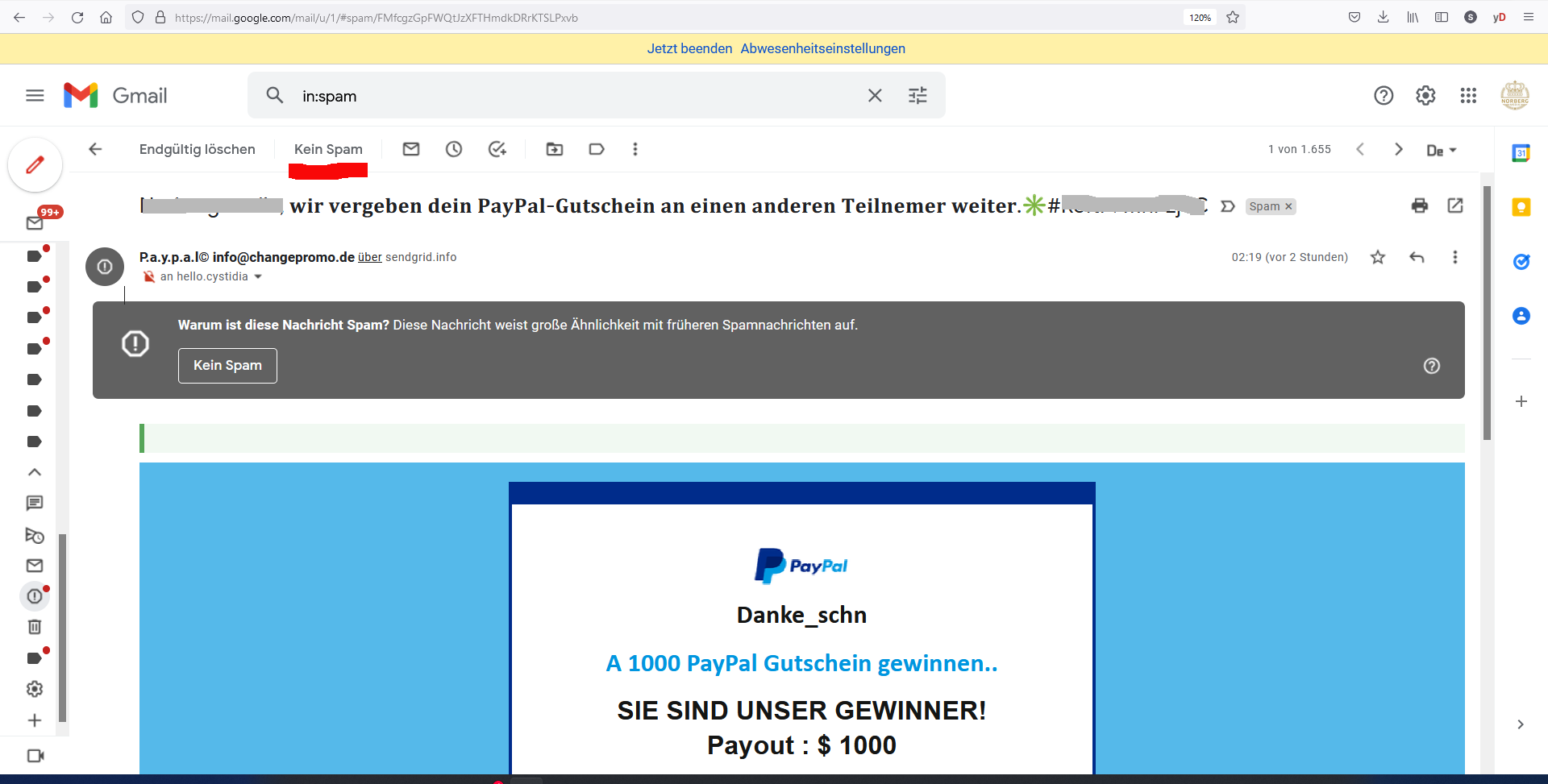
Task: Get add-ons plus in side panel
Action: click(x=1521, y=401)
